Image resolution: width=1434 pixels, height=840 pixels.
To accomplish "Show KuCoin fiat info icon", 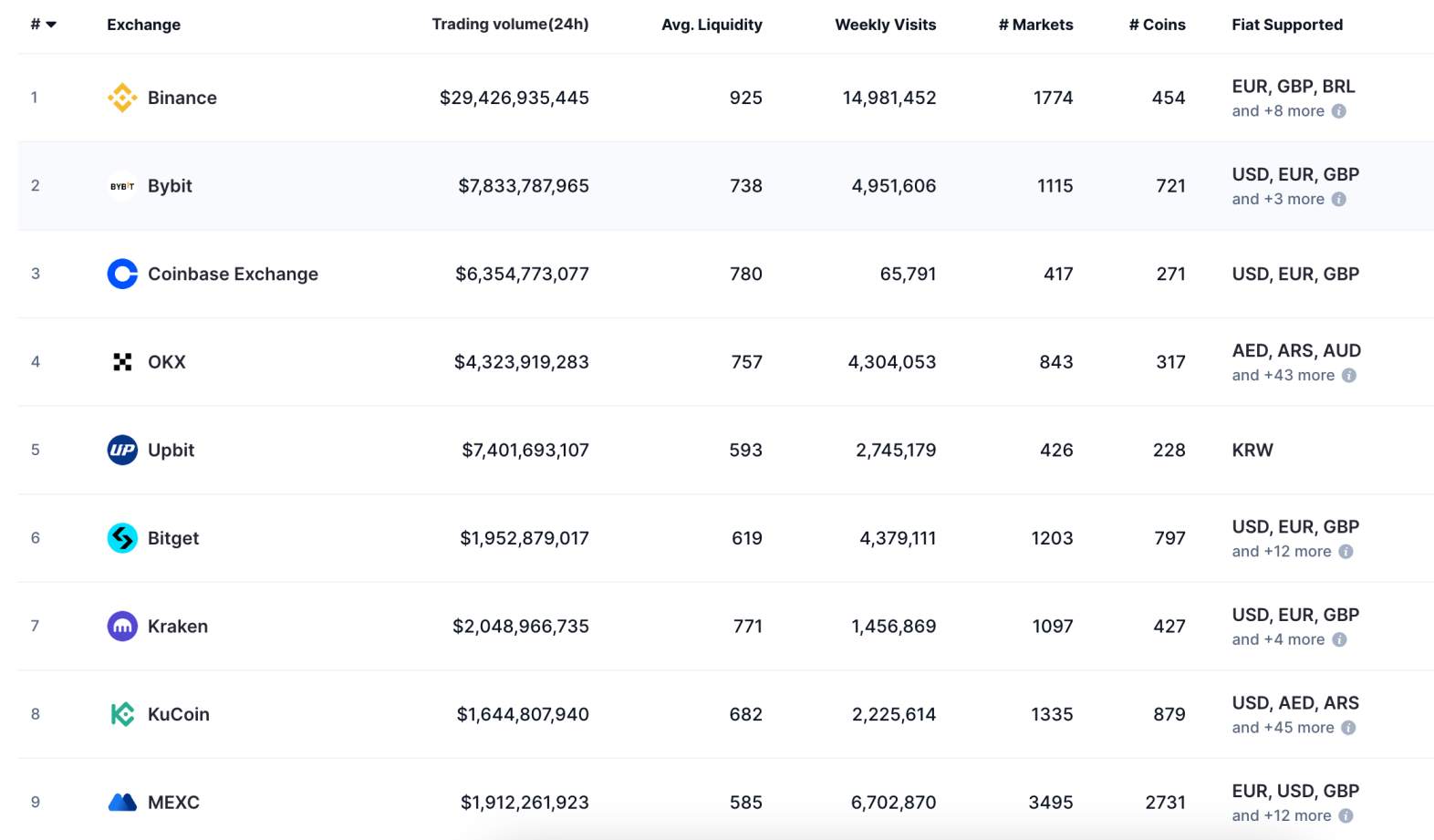I will coord(1348,728).
